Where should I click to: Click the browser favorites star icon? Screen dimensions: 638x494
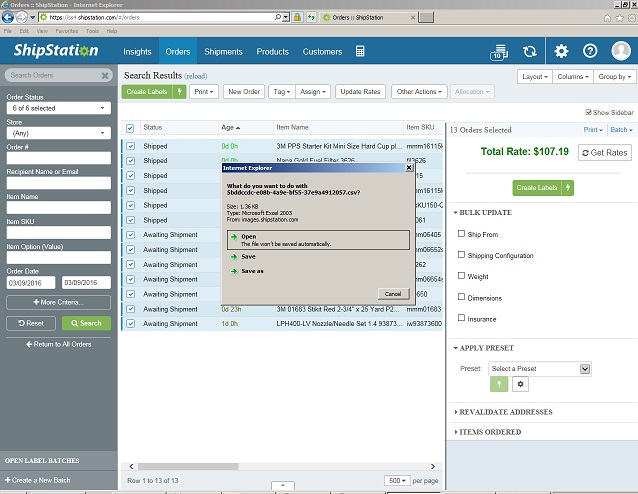(x=619, y=18)
